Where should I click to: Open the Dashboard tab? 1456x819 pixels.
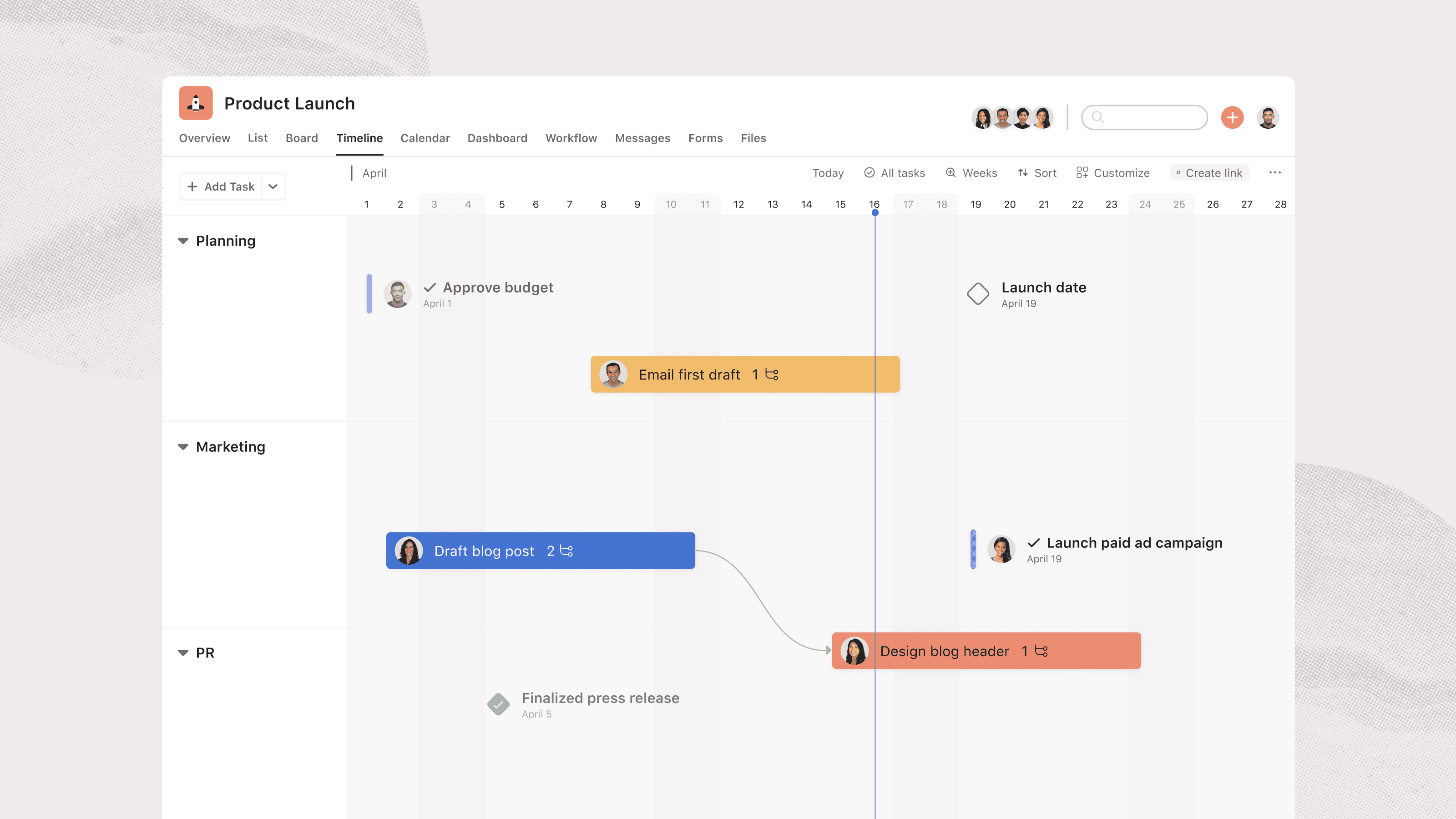coord(497,138)
